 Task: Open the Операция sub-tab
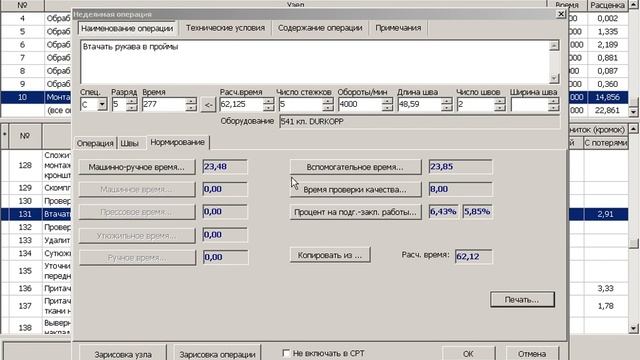pos(95,143)
